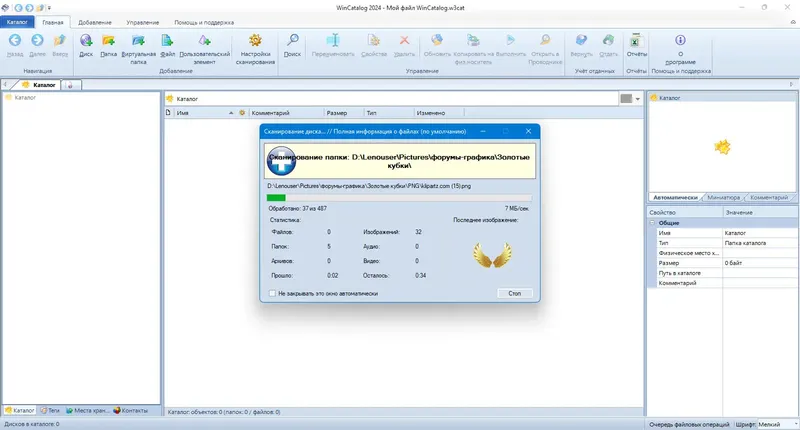This screenshot has height=430, width=800.
Task: Open the Шрифт size dropdown Мелкий
Action: (x=778, y=424)
